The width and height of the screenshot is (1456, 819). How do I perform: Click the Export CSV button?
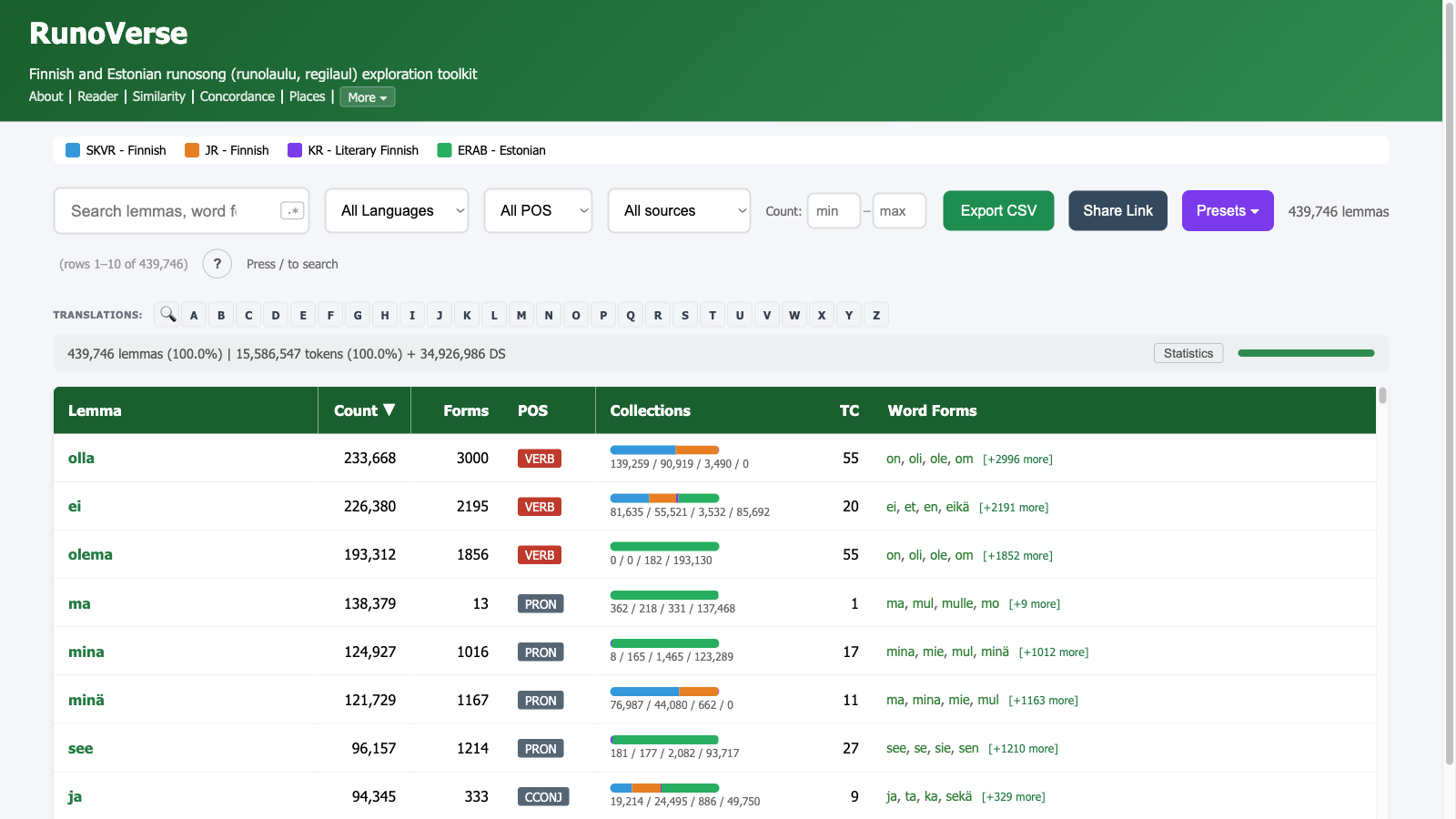[998, 211]
